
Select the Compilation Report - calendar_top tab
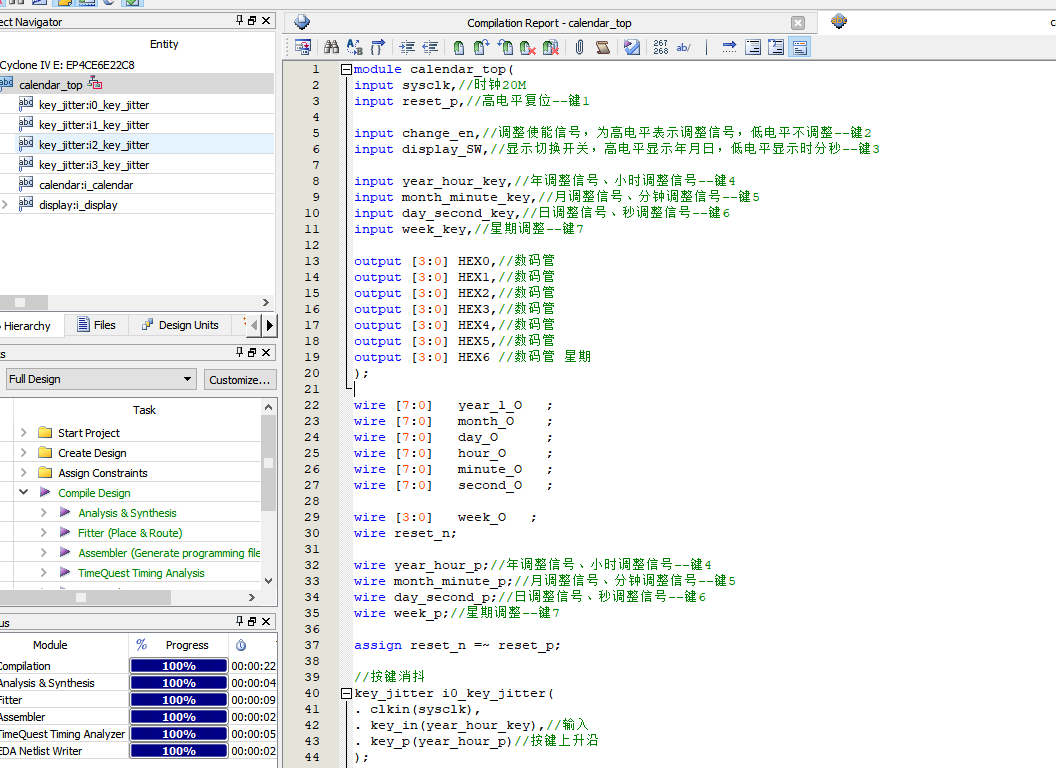[x=549, y=23]
